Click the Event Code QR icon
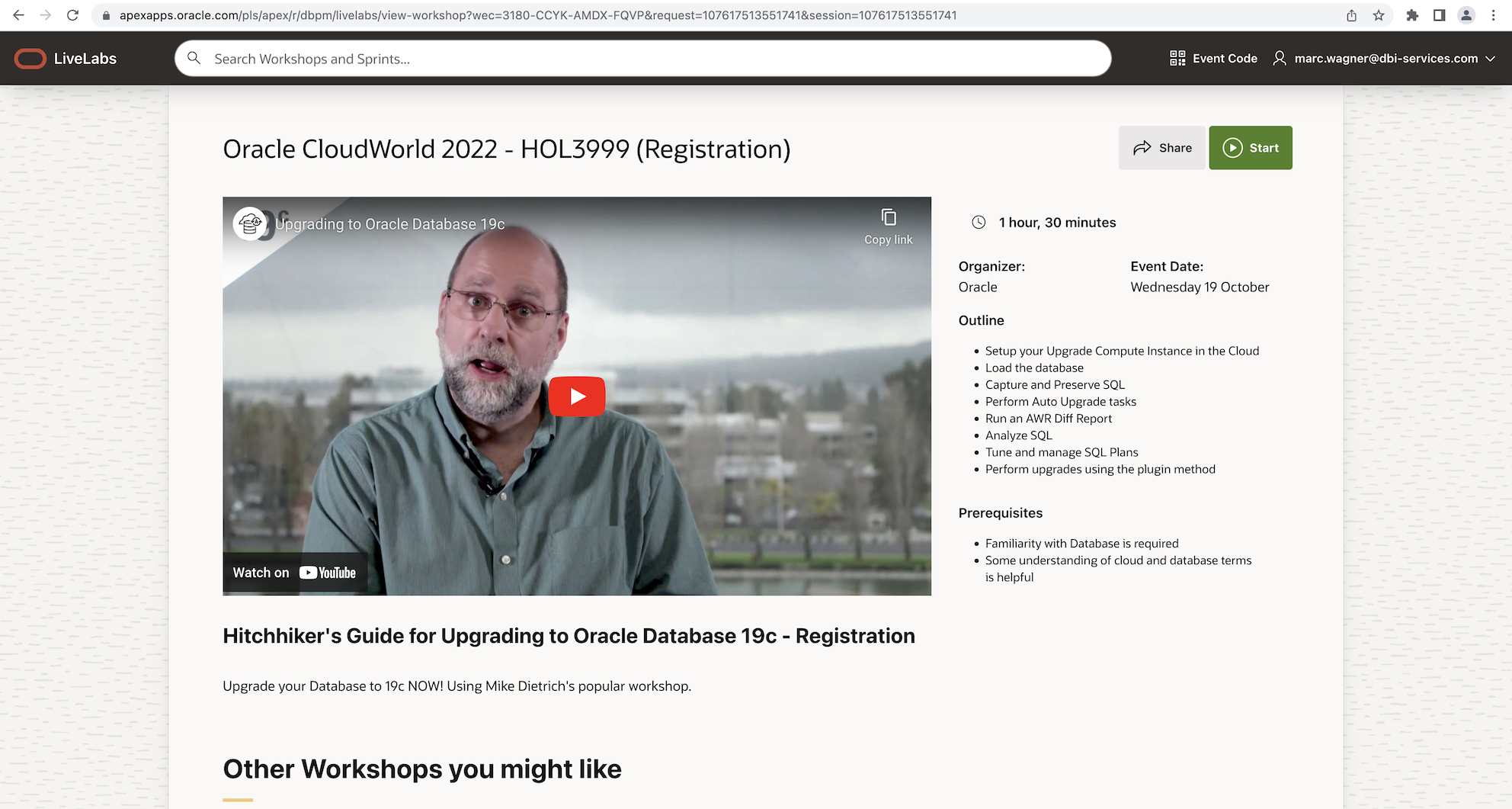1512x809 pixels. pos(1177,58)
